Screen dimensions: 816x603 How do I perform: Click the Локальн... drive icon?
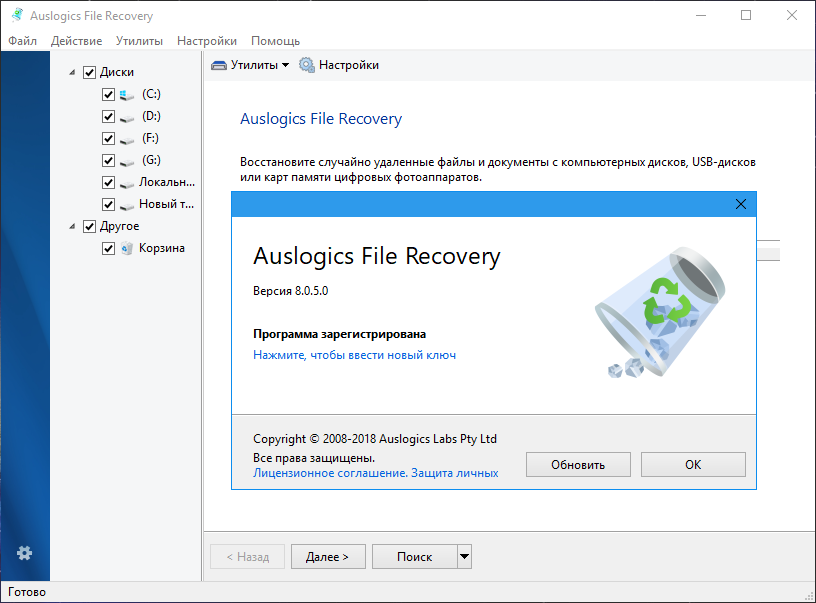[126, 184]
